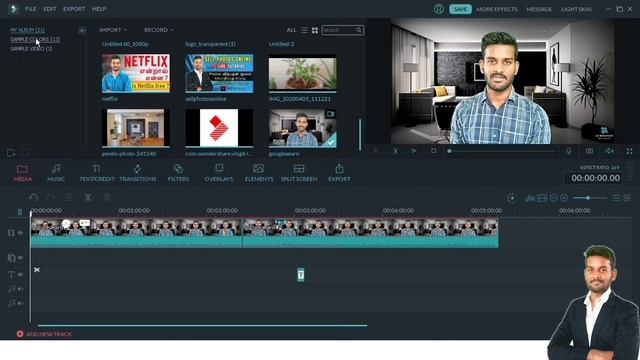Click the delete folder icon
This screenshot has height=360, width=640.
(25, 153)
